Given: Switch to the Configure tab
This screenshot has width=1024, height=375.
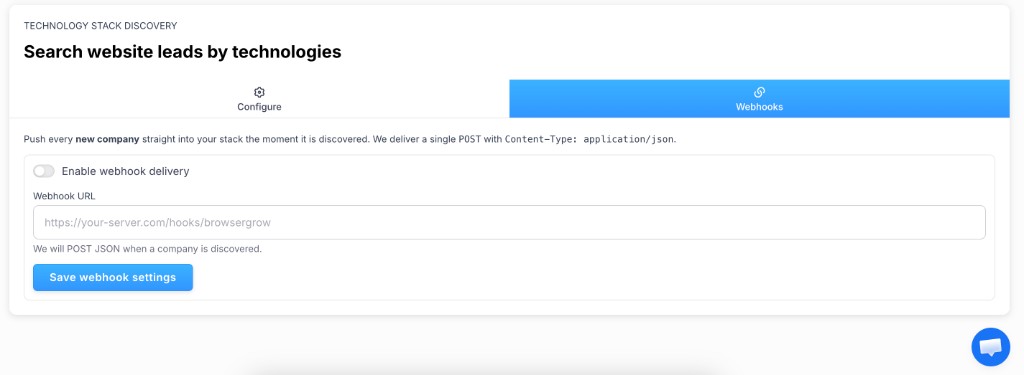Looking at the screenshot, I should (x=259, y=99).
